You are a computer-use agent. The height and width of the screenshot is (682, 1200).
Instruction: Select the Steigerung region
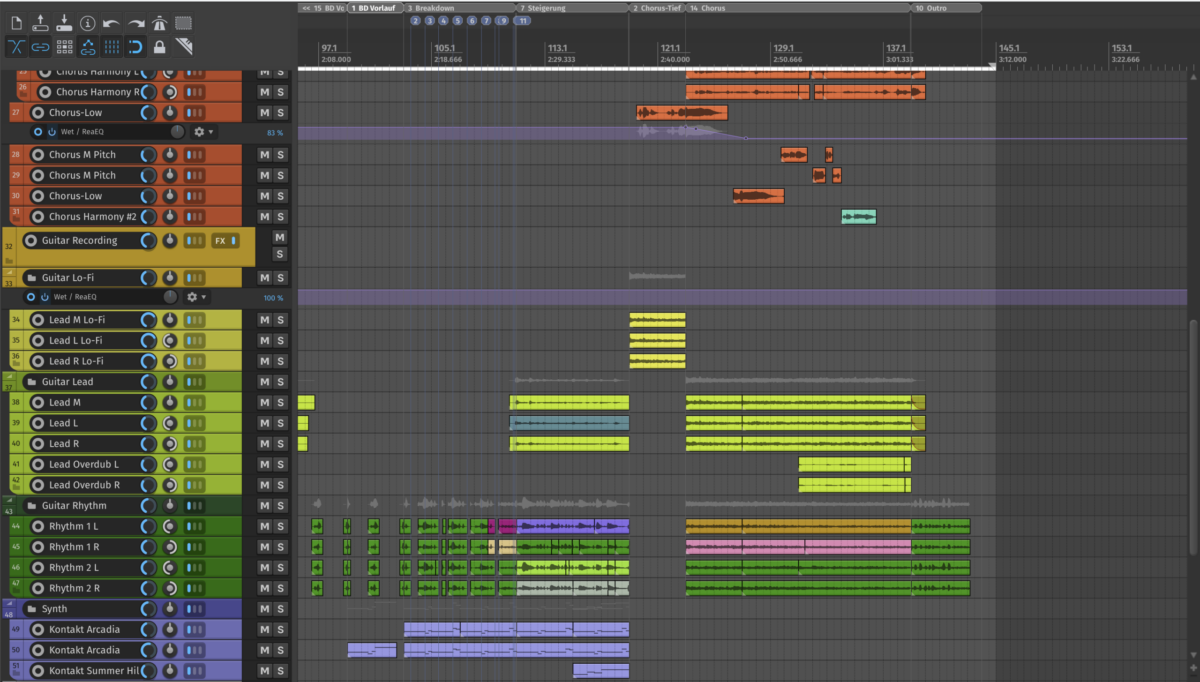pos(572,8)
